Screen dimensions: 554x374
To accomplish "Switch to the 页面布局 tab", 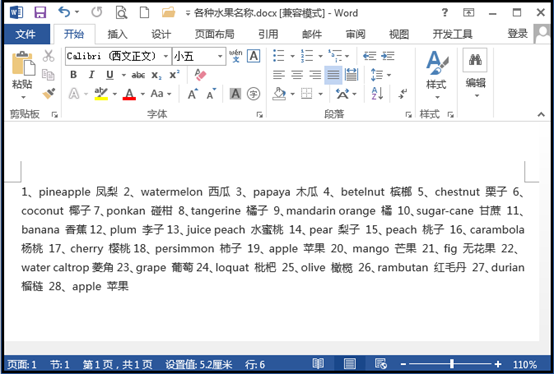I will pos(215,34).
